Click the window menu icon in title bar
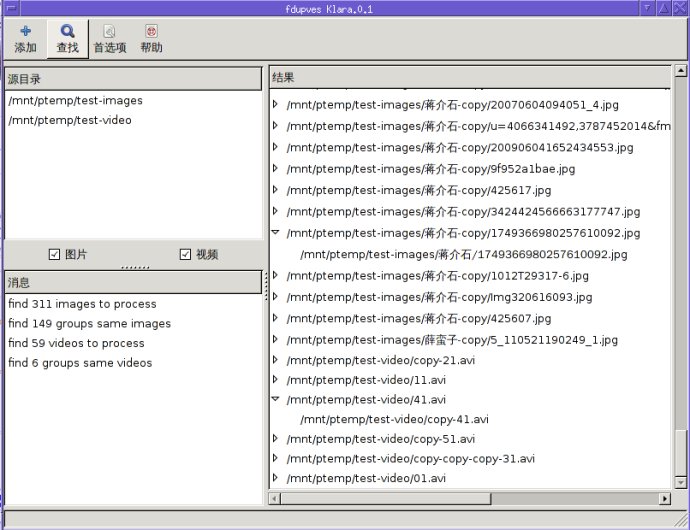Screen dimensions: 690x530 [x=8, y=8]
